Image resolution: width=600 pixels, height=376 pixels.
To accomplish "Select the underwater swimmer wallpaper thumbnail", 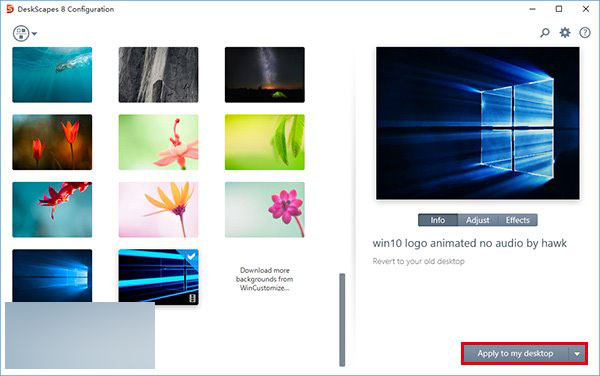I will click(52, 75).
